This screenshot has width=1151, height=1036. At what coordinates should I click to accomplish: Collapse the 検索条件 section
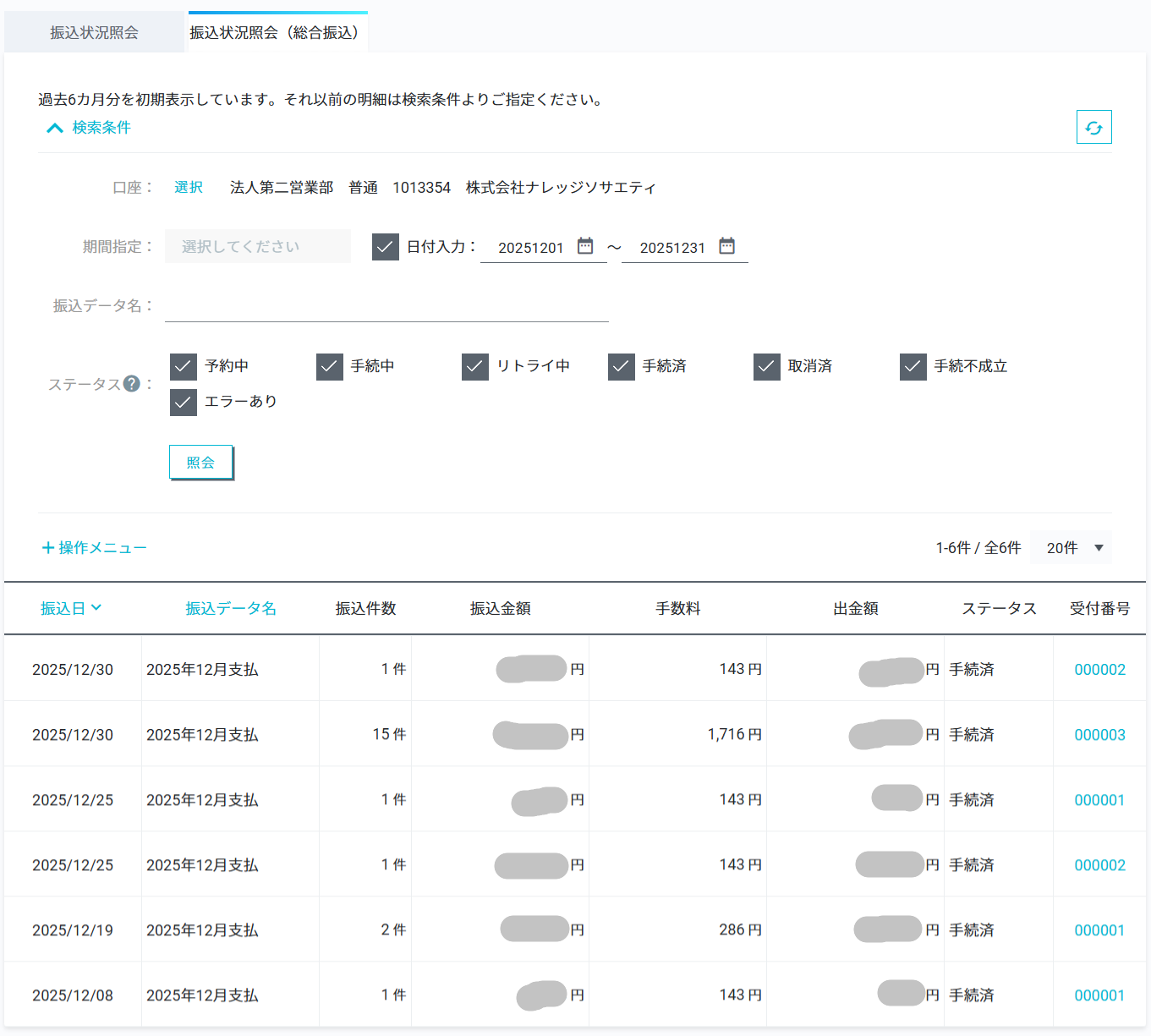tap(88, 127)
